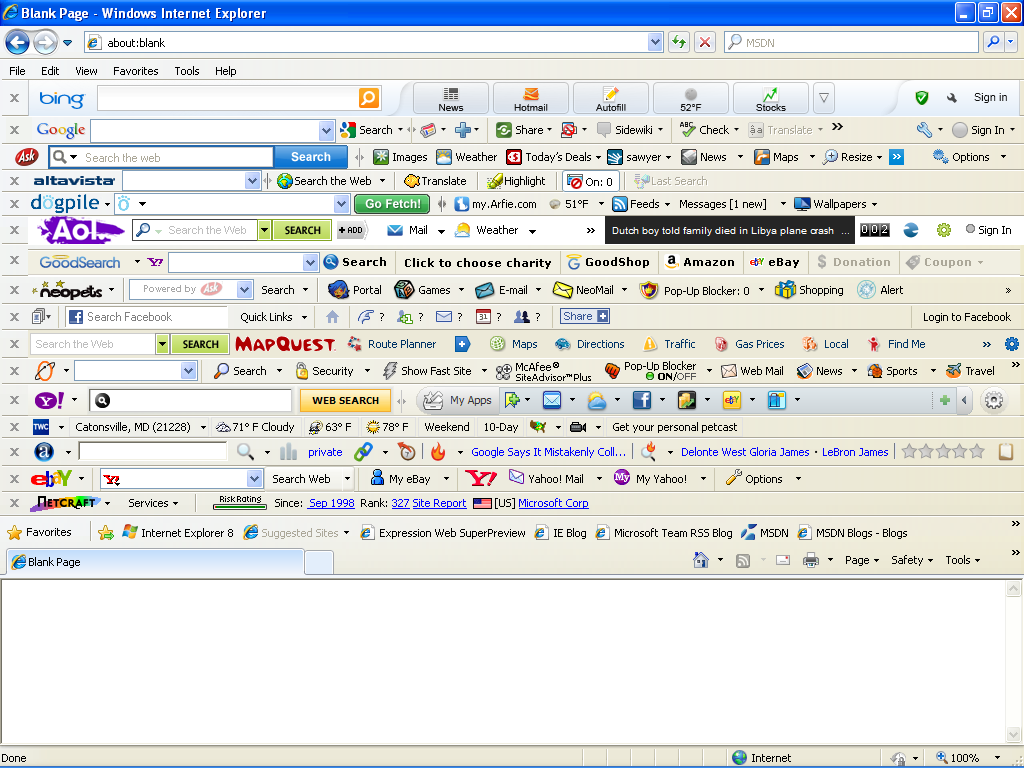This screenshot has height=768, width=1024.
Task: Expand the Options dropdown on eBay toolbar
Action: coord(762,478)
